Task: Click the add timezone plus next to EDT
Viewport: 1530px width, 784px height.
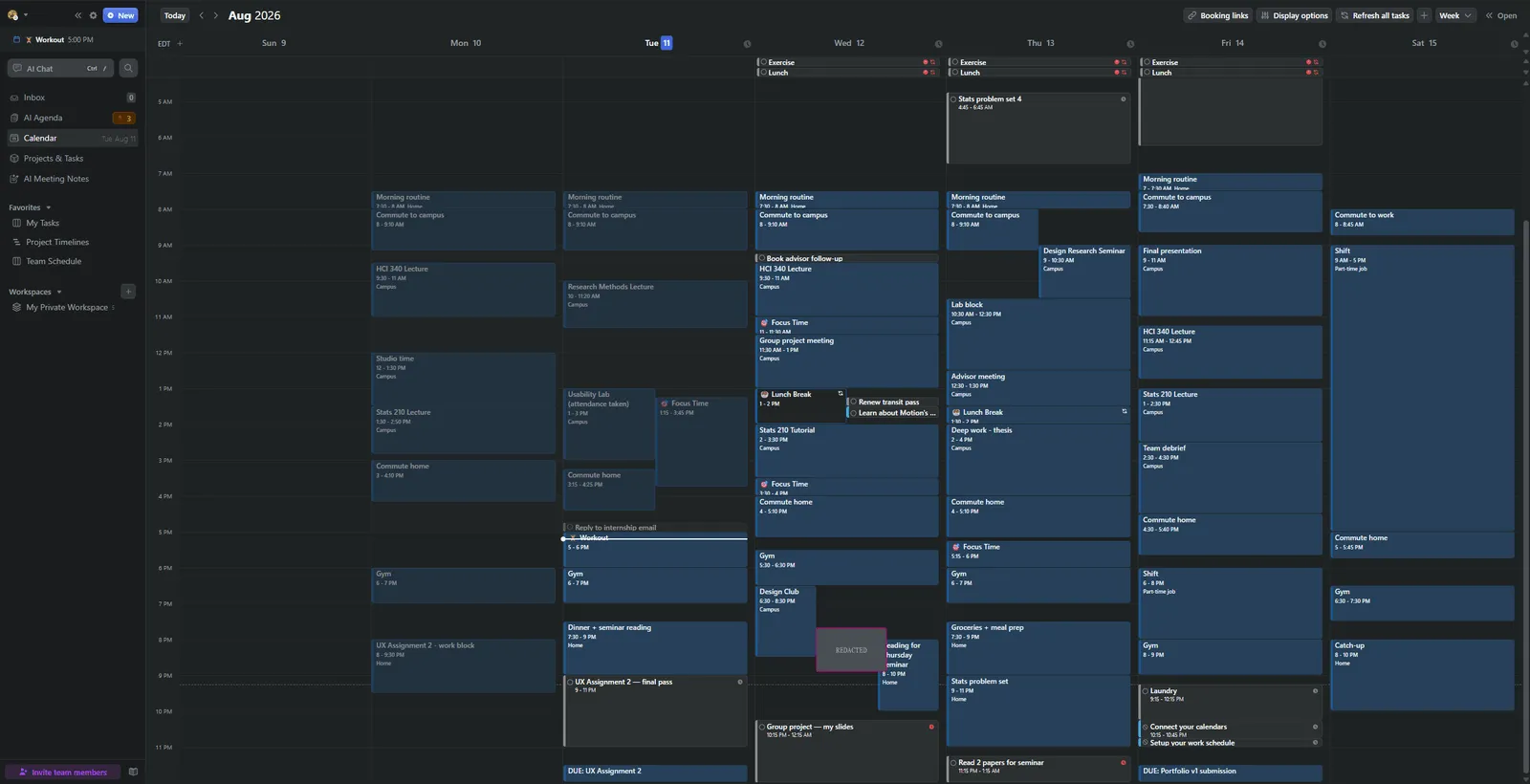Action: [x=180, y=43]
